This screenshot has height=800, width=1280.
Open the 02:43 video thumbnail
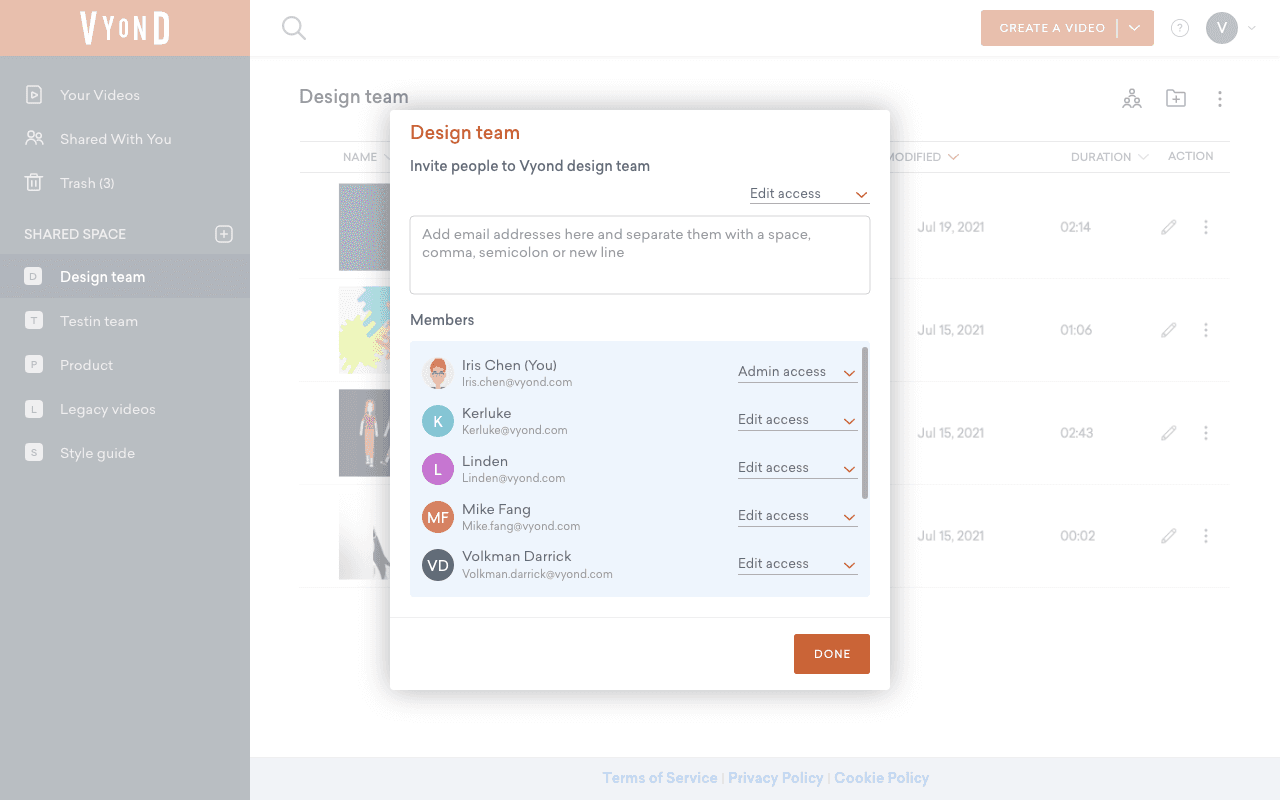click(x=364, y=433)
